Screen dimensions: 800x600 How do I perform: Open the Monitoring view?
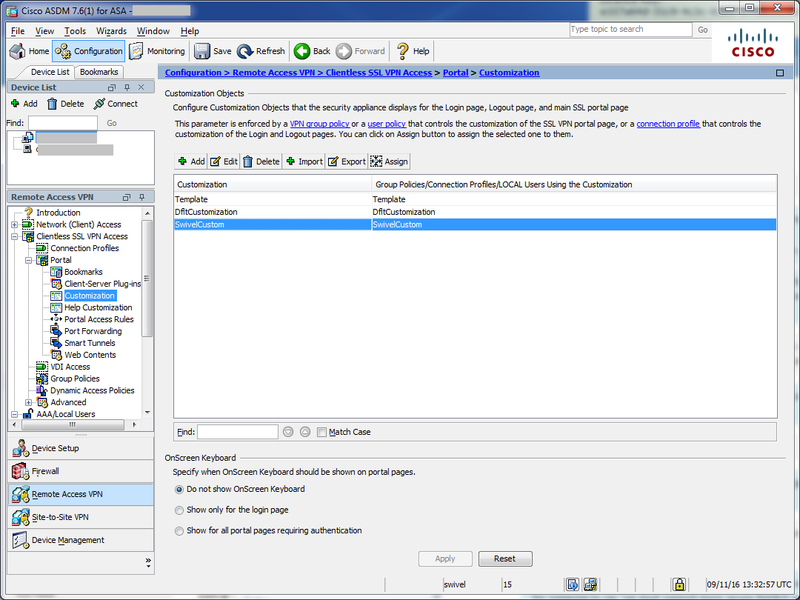coord(157,51)
